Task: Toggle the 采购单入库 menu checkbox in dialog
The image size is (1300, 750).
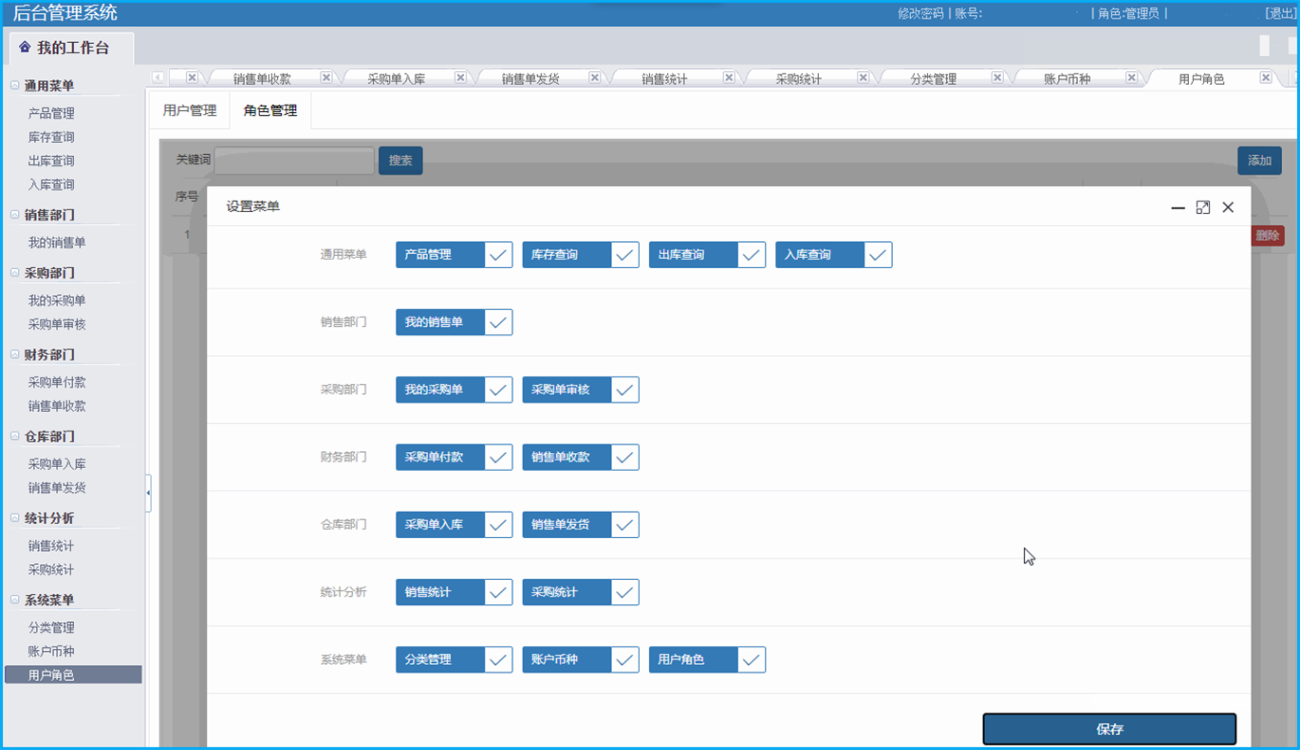Action: (499, 525)
